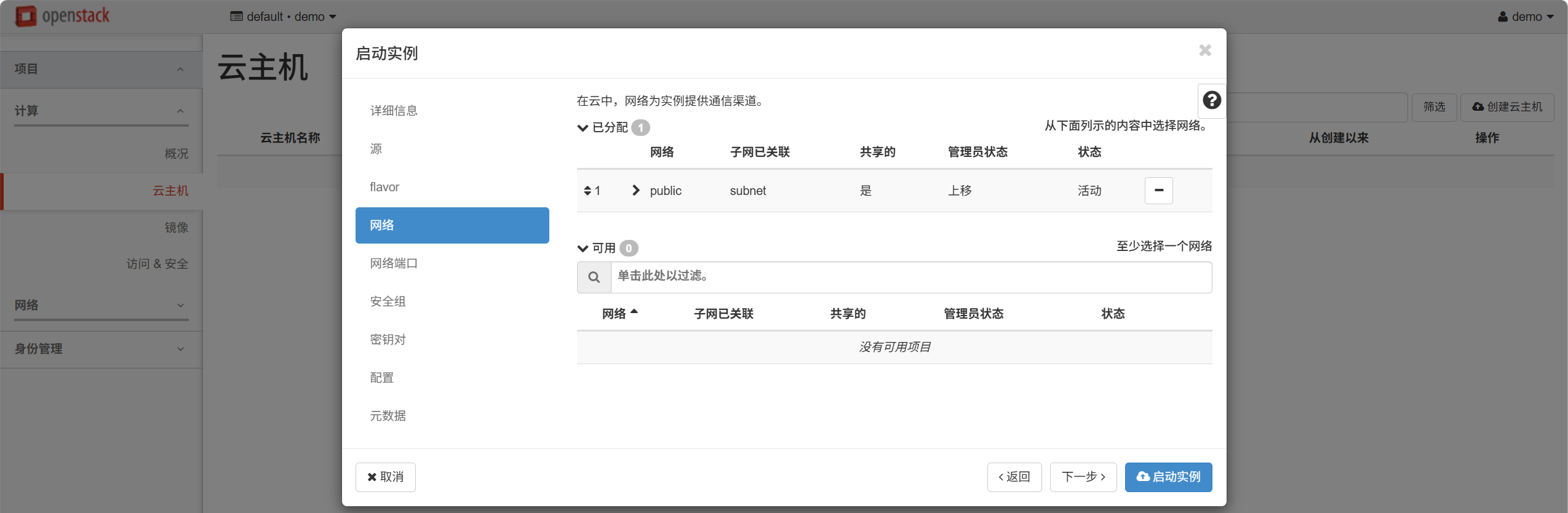The image size is (1568, 513).
Task: Click the public network name
Action: [666, 191]
